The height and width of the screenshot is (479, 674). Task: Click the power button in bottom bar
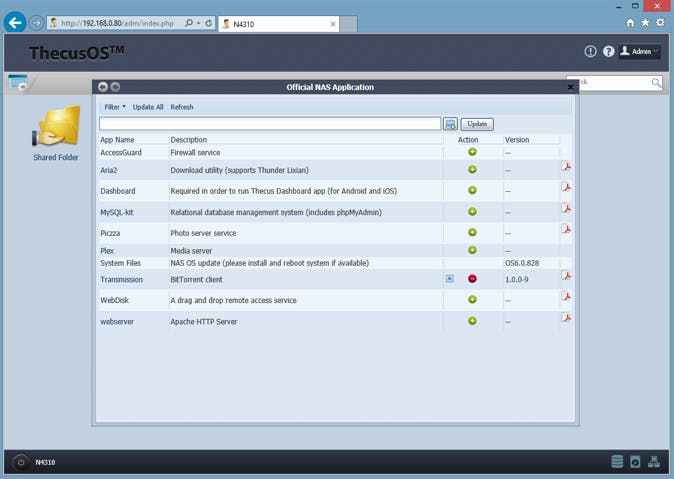click(x=20, y=462)
